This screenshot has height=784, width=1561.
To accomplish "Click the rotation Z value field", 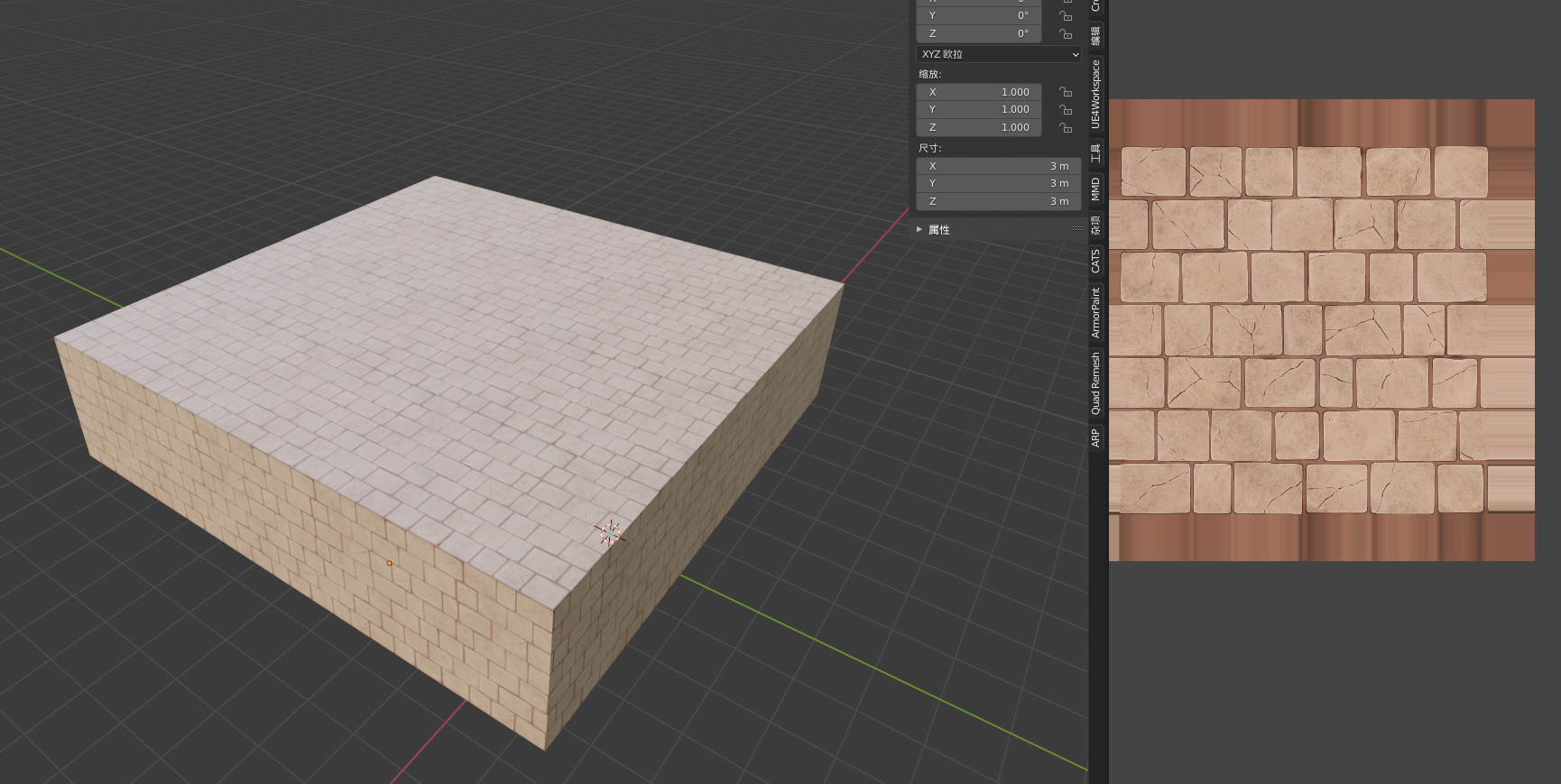I will pyautogui.click(x=979, y=33).
